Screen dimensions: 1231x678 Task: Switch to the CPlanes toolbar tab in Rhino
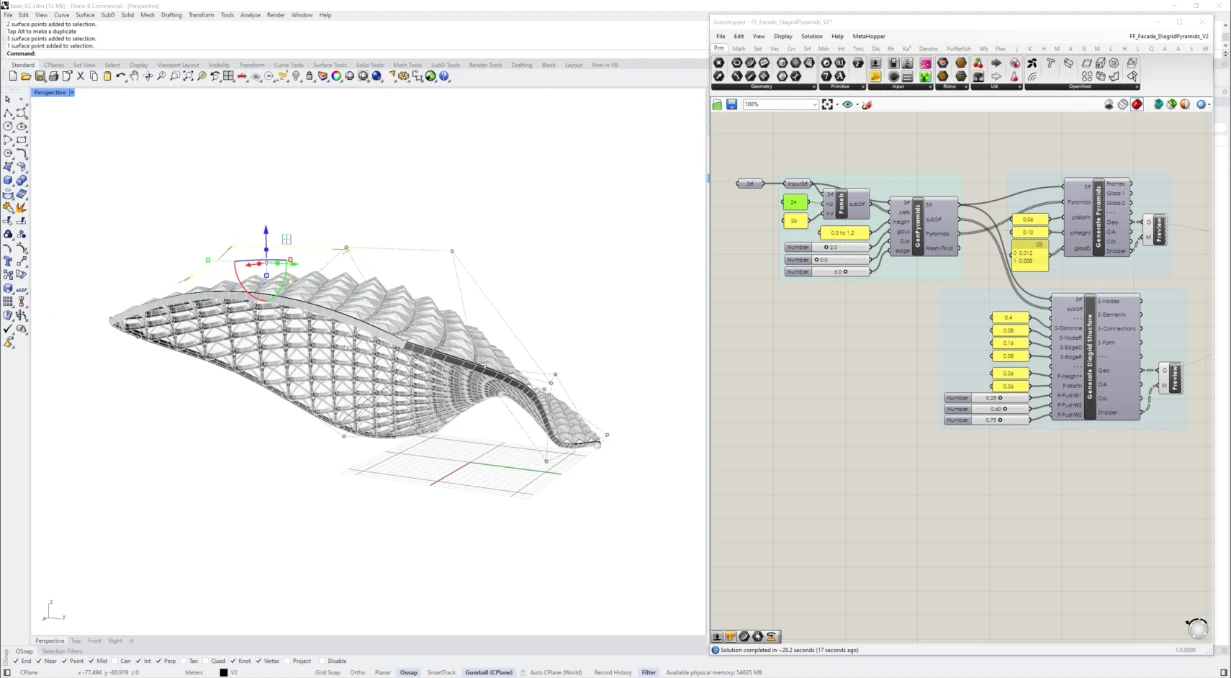point(54,65)
